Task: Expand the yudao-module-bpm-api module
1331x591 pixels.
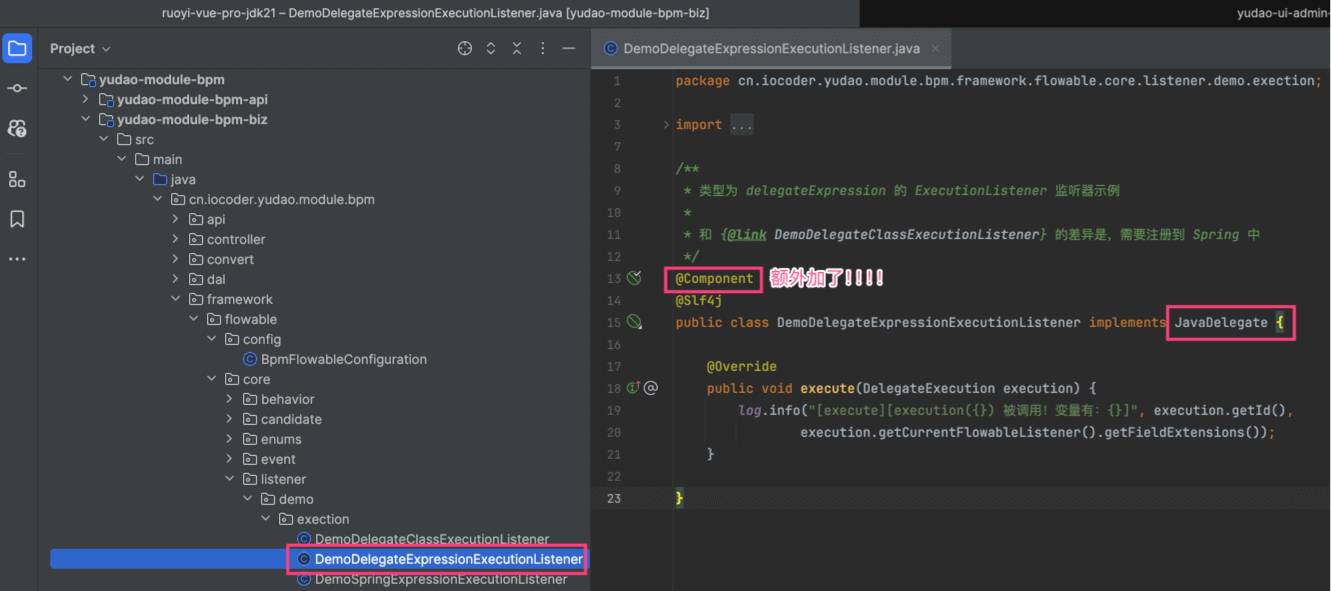Action: 86,99
